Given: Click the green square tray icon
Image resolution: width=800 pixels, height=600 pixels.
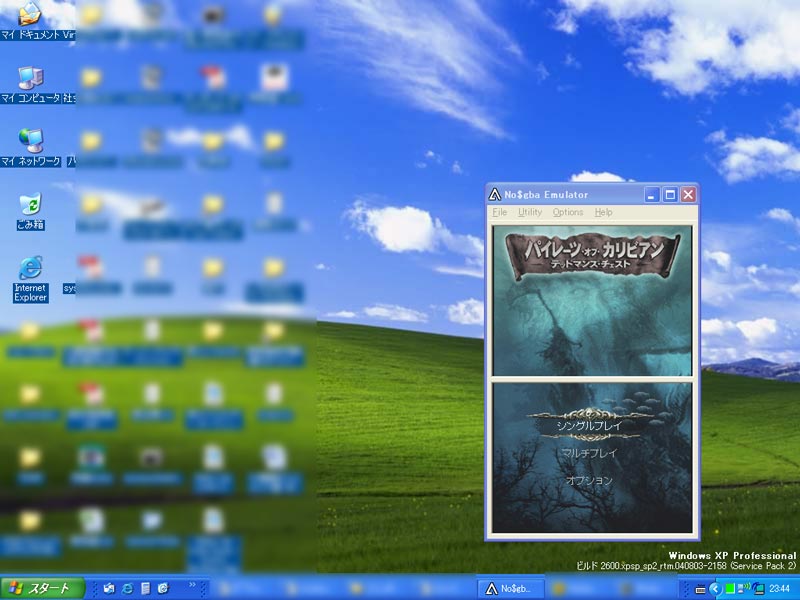Looking at the screenshot, I should (x=730, y=589).
